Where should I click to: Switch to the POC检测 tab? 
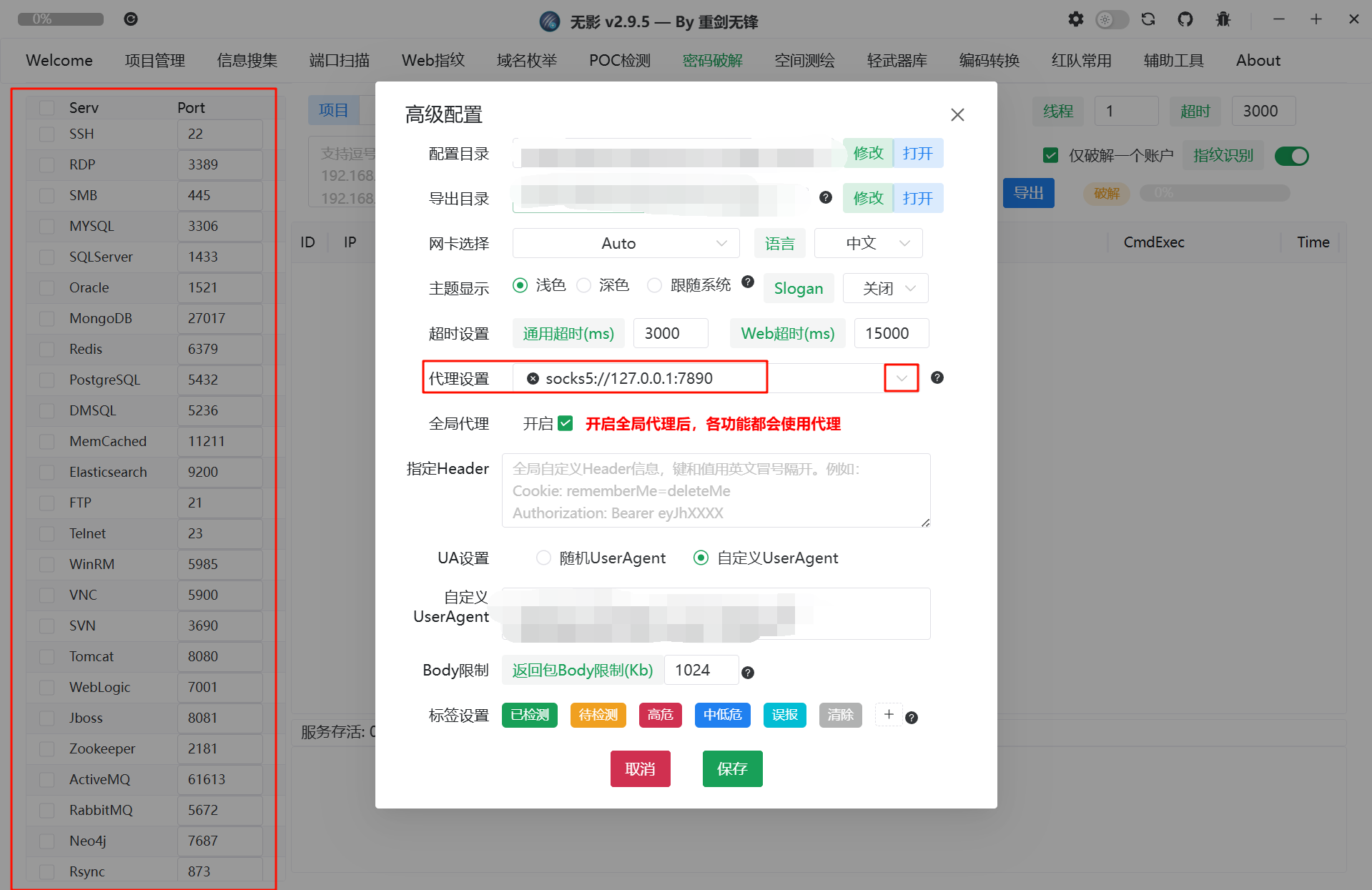tap(619, 60)
